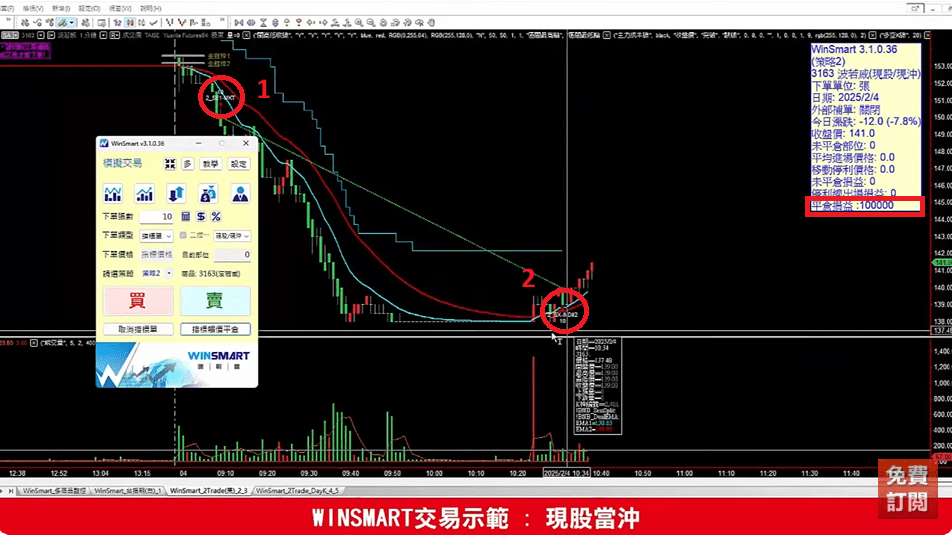
Task: Open the calculator icon beside order quantity
Action: tap(186, 216)
